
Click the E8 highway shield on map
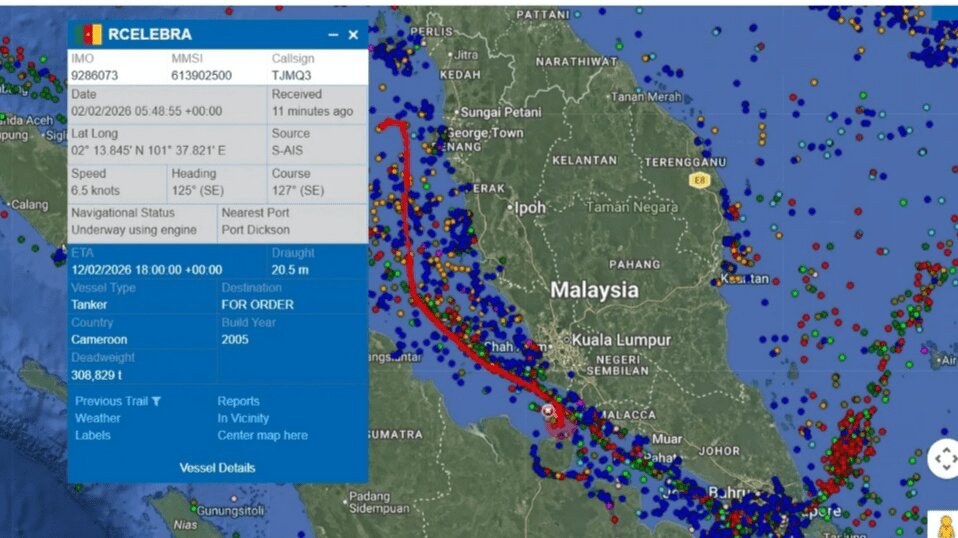[698, 180]
